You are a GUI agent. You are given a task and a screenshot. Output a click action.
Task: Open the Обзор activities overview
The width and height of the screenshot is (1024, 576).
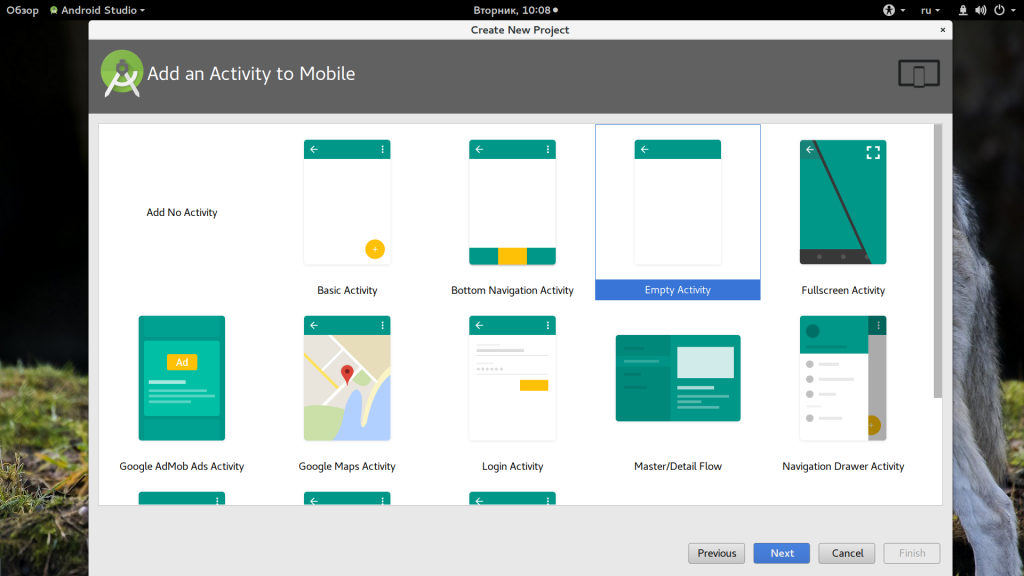[22, 10]
